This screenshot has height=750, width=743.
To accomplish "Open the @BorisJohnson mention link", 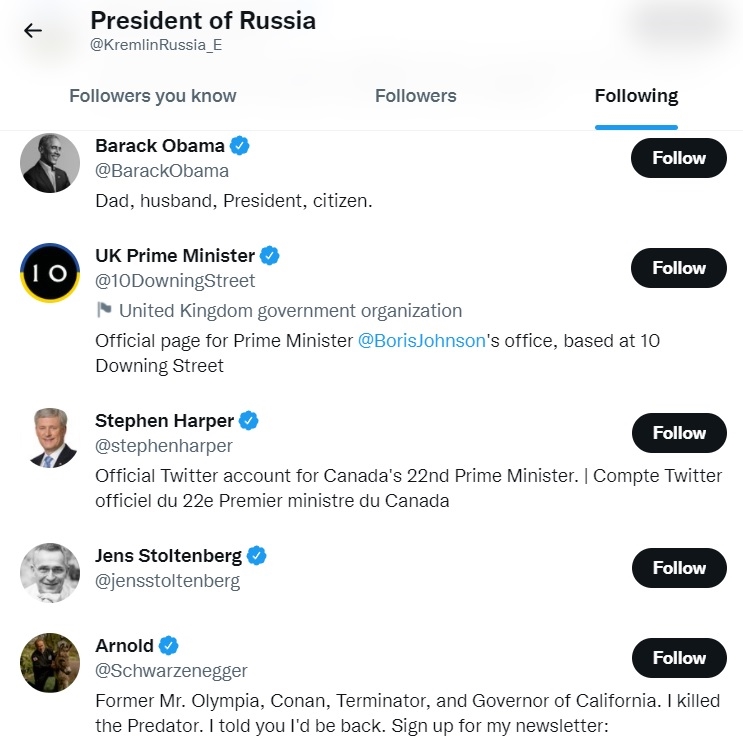I will click(421, 341).
